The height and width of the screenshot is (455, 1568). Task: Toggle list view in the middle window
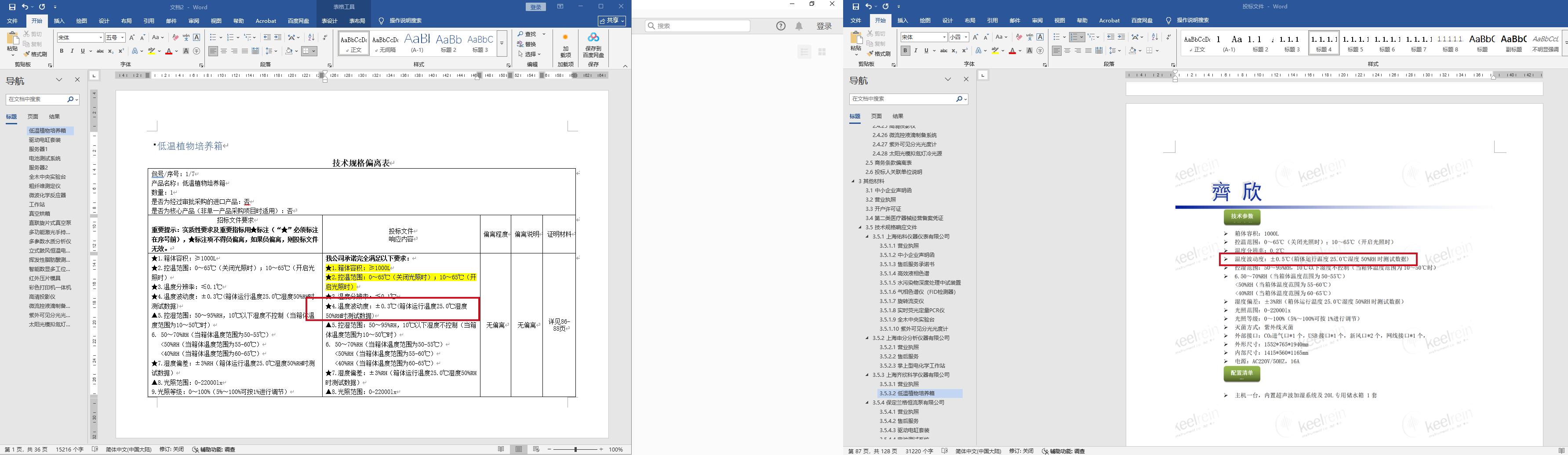click(805, 52)
